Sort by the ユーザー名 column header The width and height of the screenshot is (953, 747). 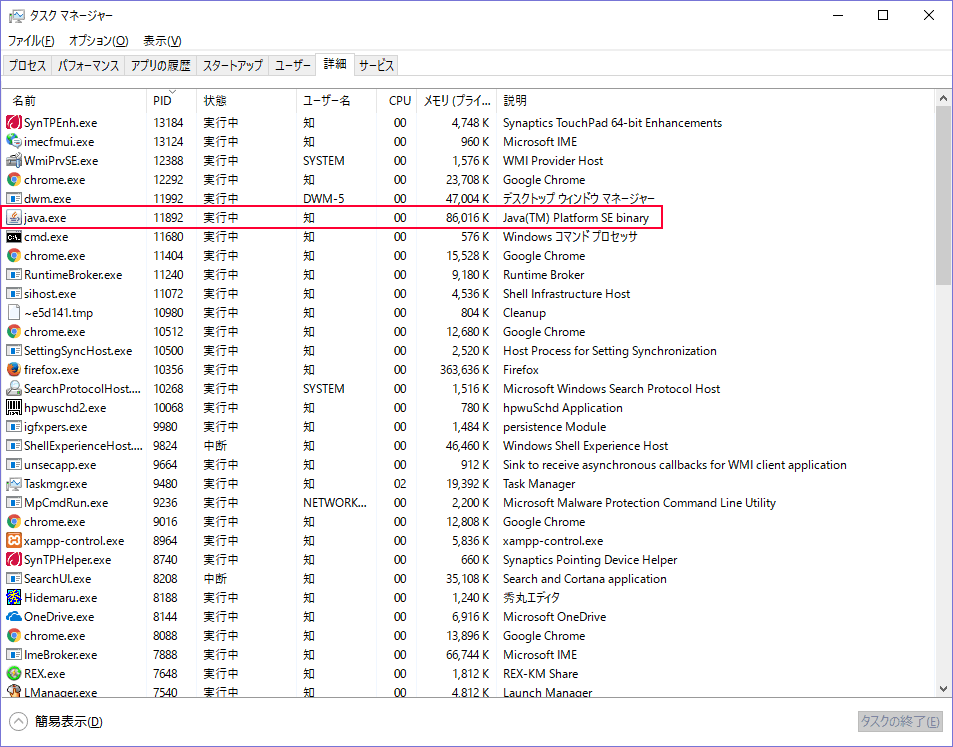point(337,101)
